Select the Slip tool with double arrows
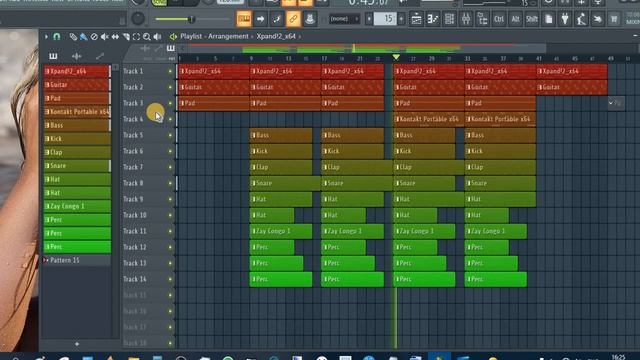This screenshot has height=360, width=640. click(115, 37)
